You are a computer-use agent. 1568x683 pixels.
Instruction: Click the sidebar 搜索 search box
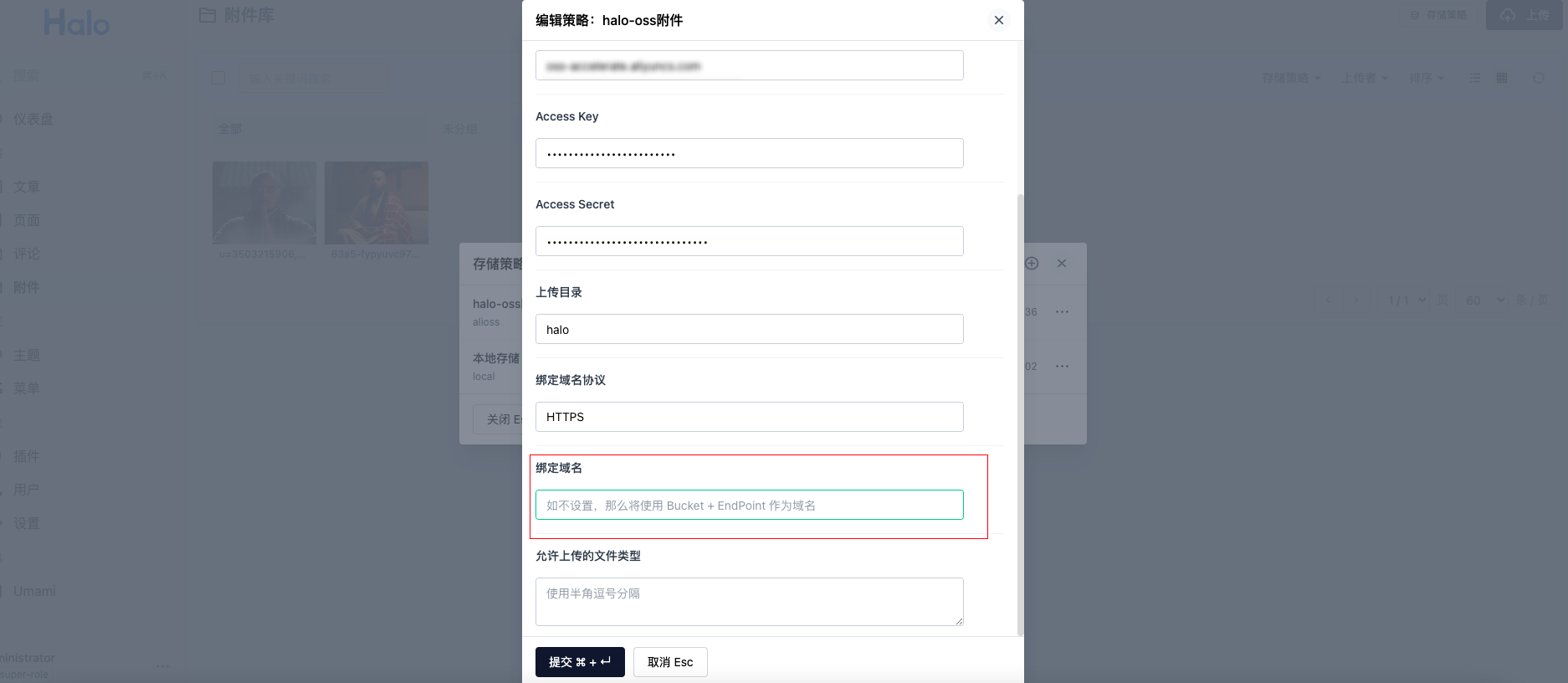(88, 75)
